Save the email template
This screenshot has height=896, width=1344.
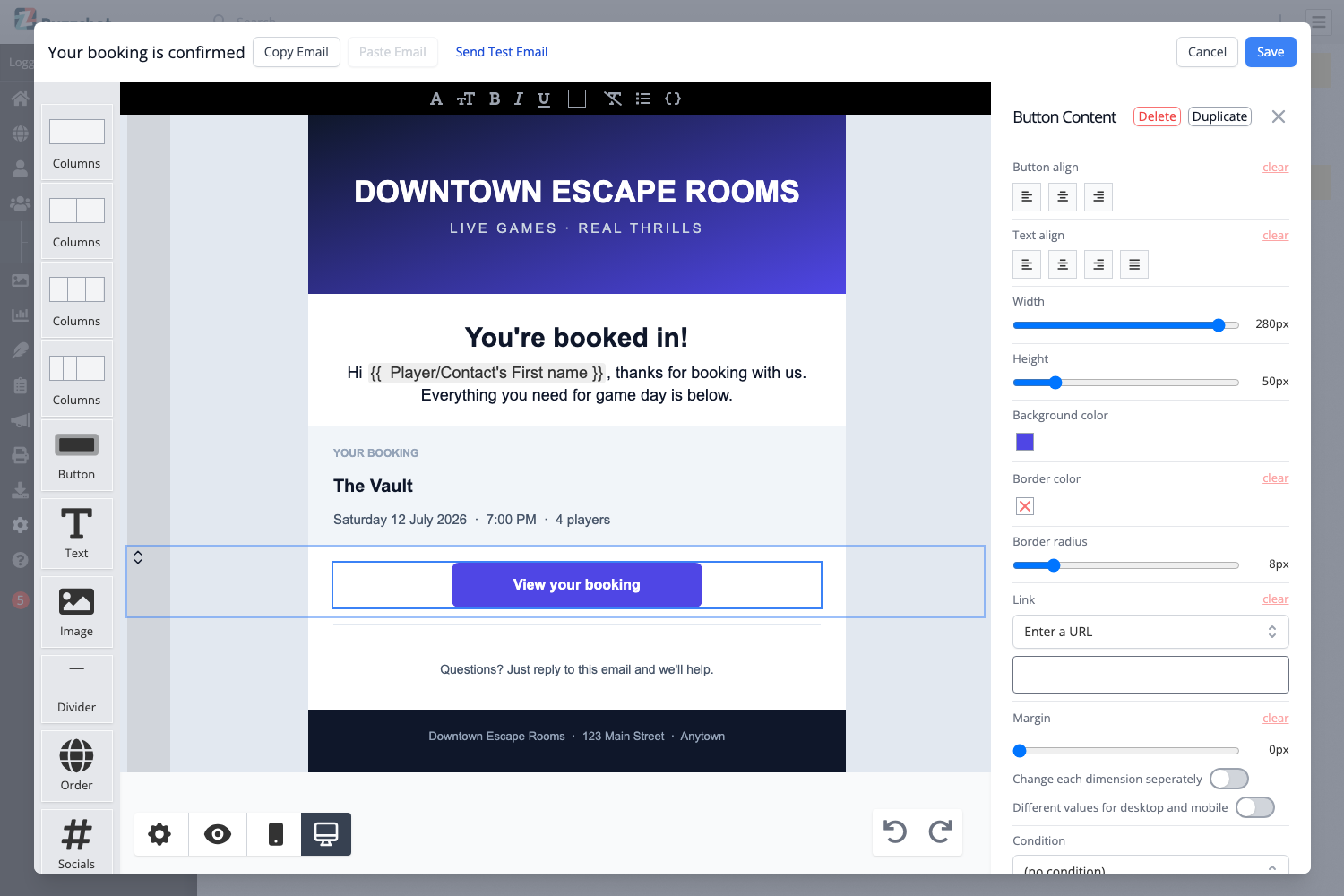click(x=1271, y=52)
